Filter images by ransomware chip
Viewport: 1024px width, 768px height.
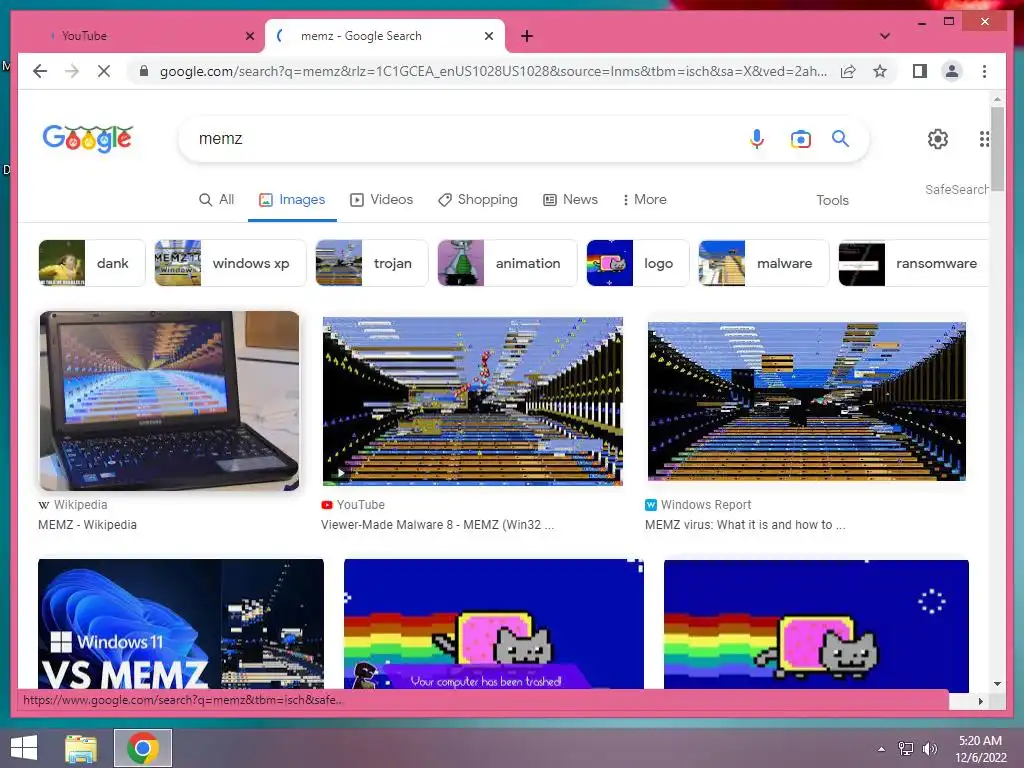click(913, 263)
